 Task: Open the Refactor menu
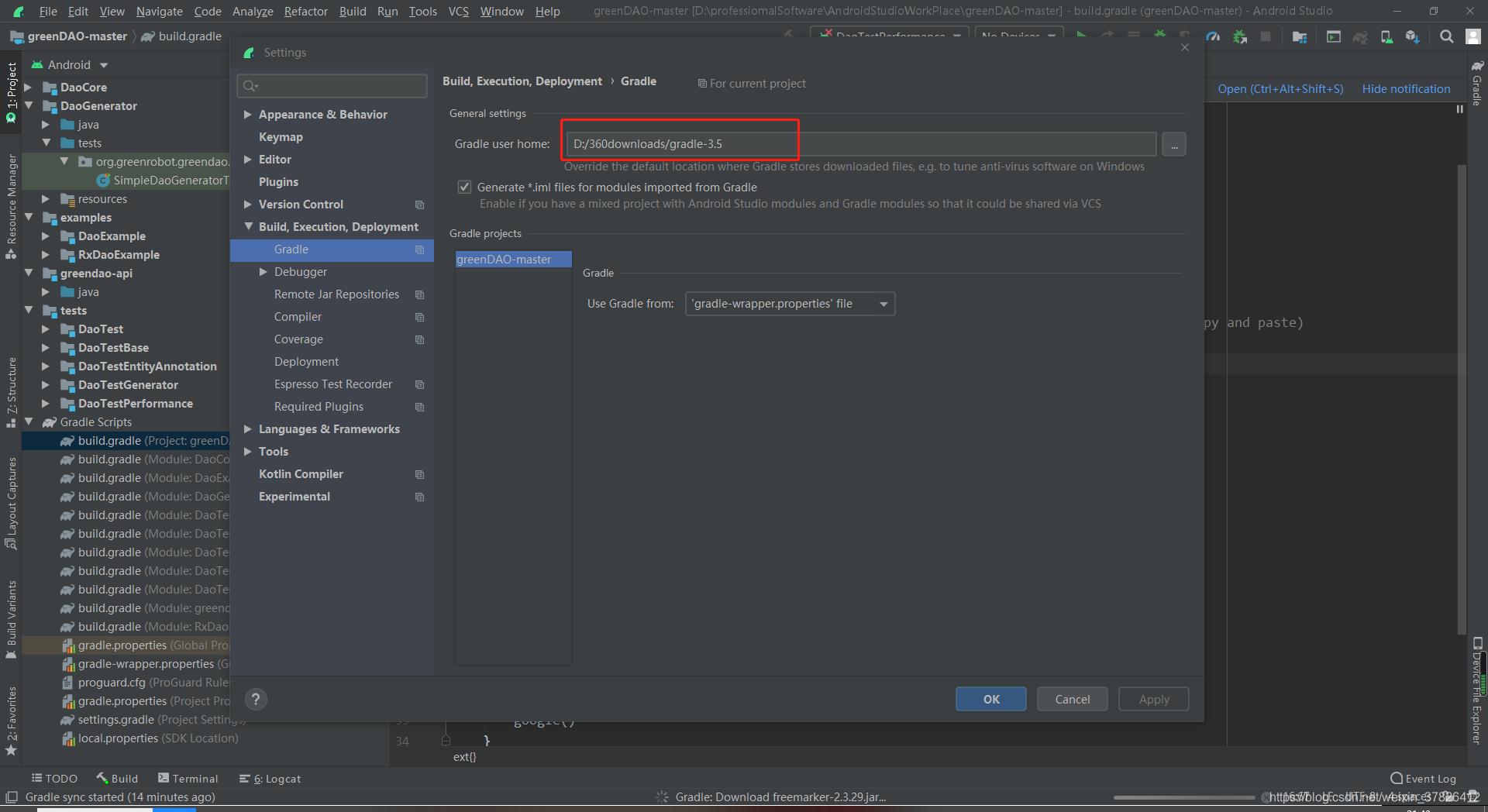306,12
